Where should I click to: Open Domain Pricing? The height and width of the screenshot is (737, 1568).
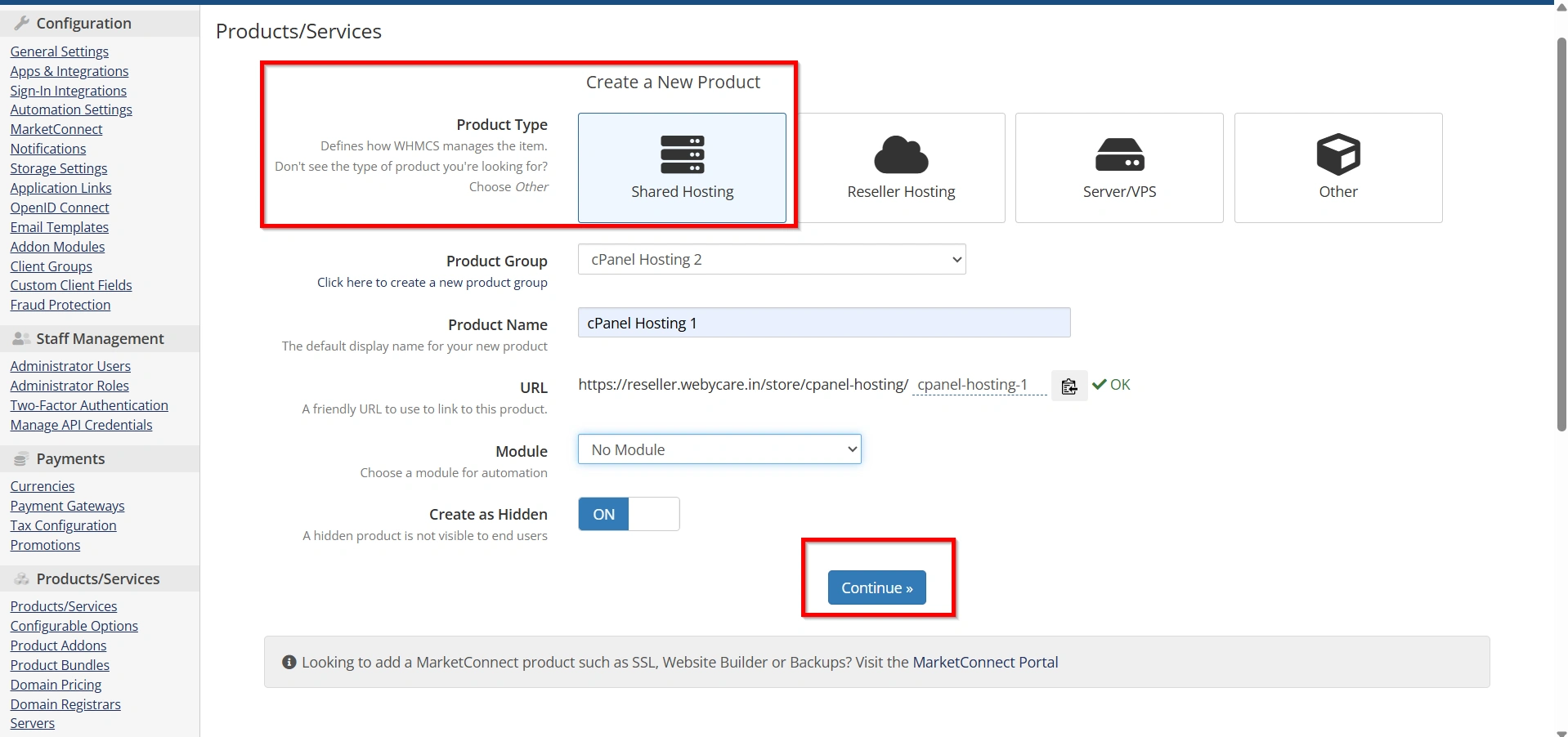56,685
